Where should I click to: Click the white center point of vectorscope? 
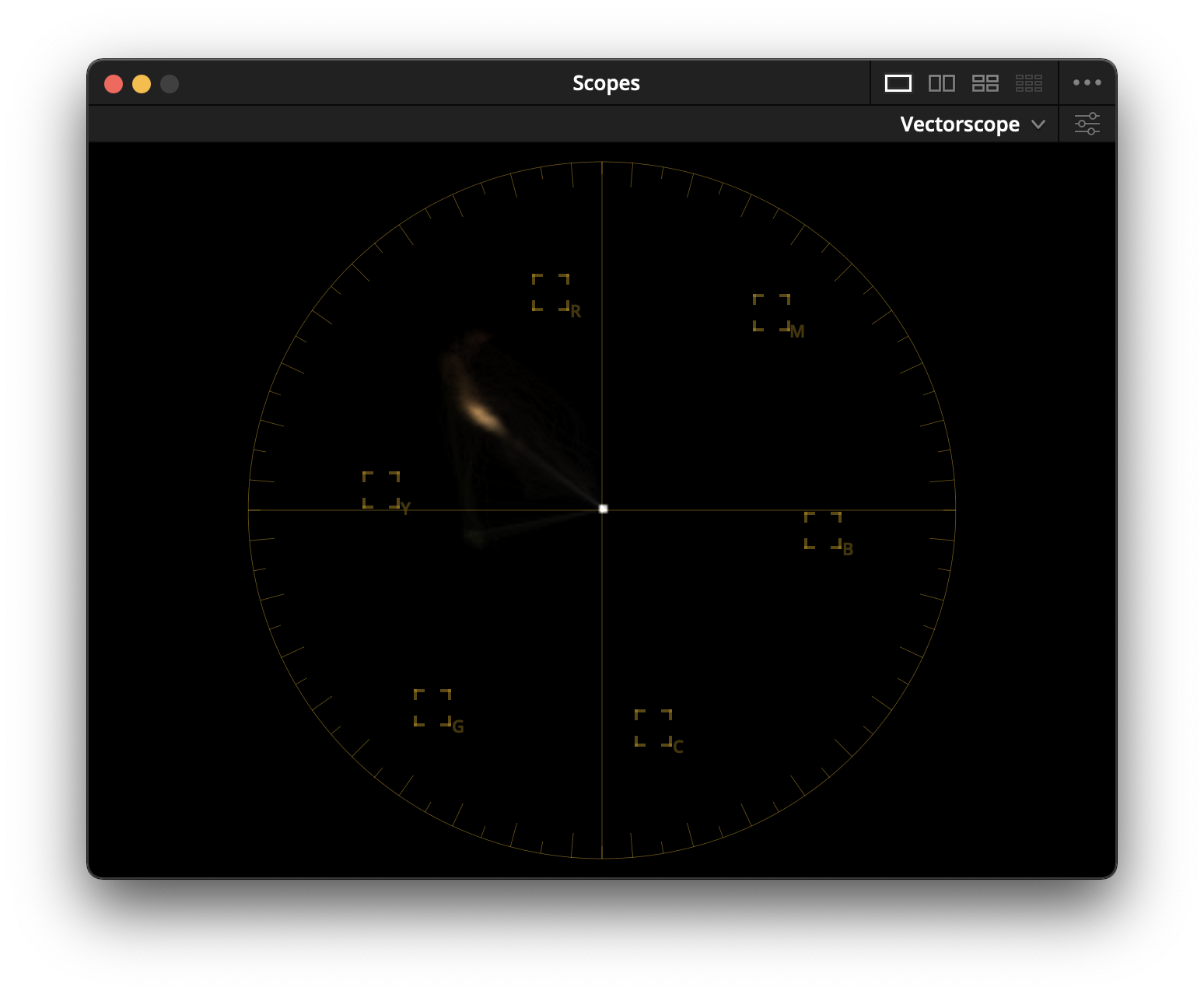point(604,509)
